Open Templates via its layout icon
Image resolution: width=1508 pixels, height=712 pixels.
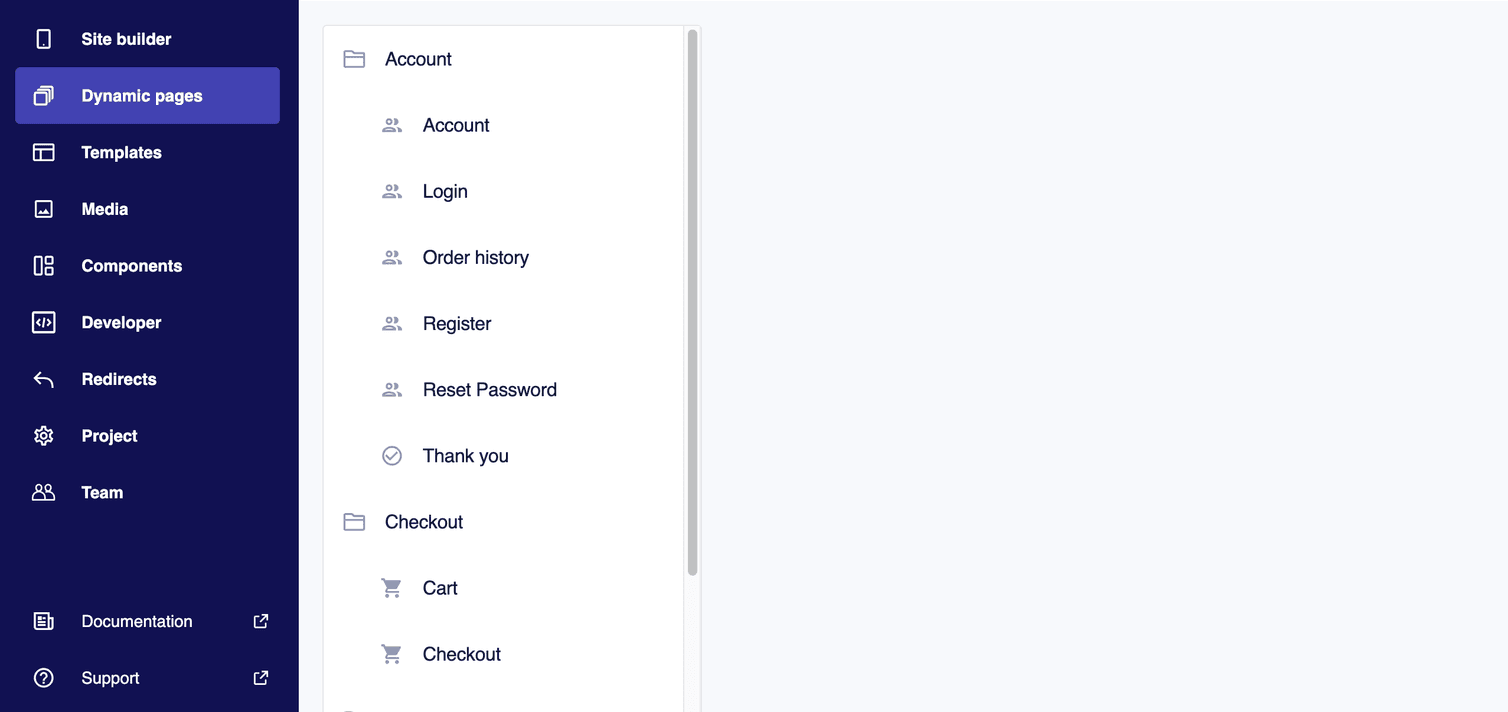point(43,152)
